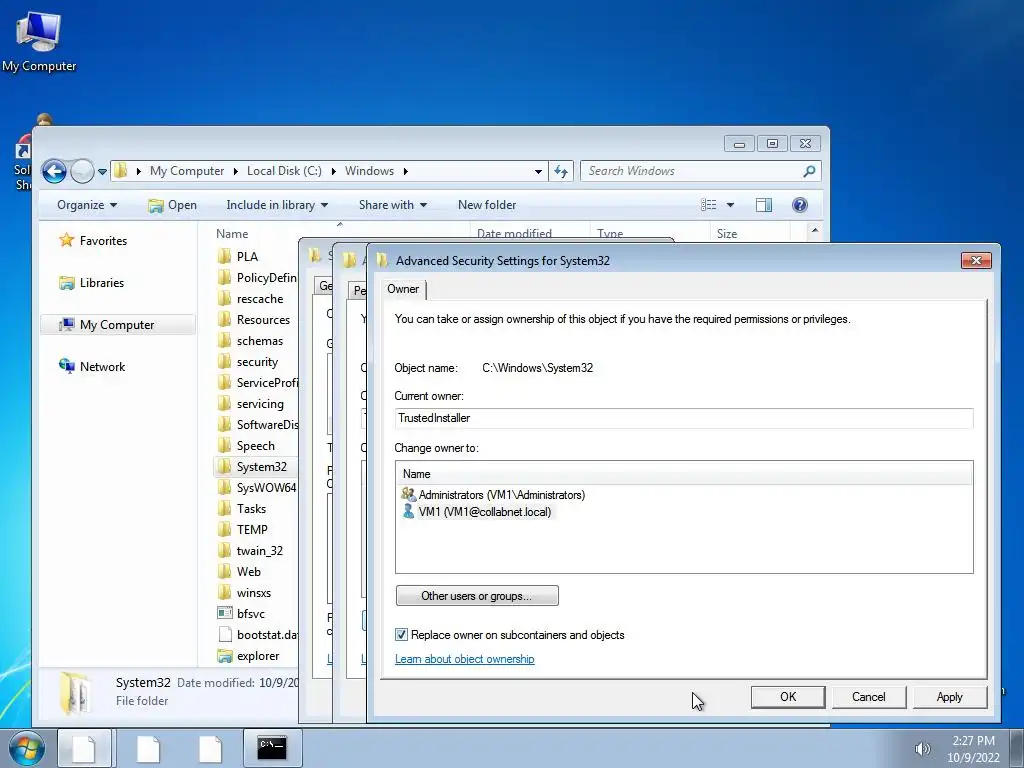Expand the arrow after Windows breadcrumb

pos(406,171)
